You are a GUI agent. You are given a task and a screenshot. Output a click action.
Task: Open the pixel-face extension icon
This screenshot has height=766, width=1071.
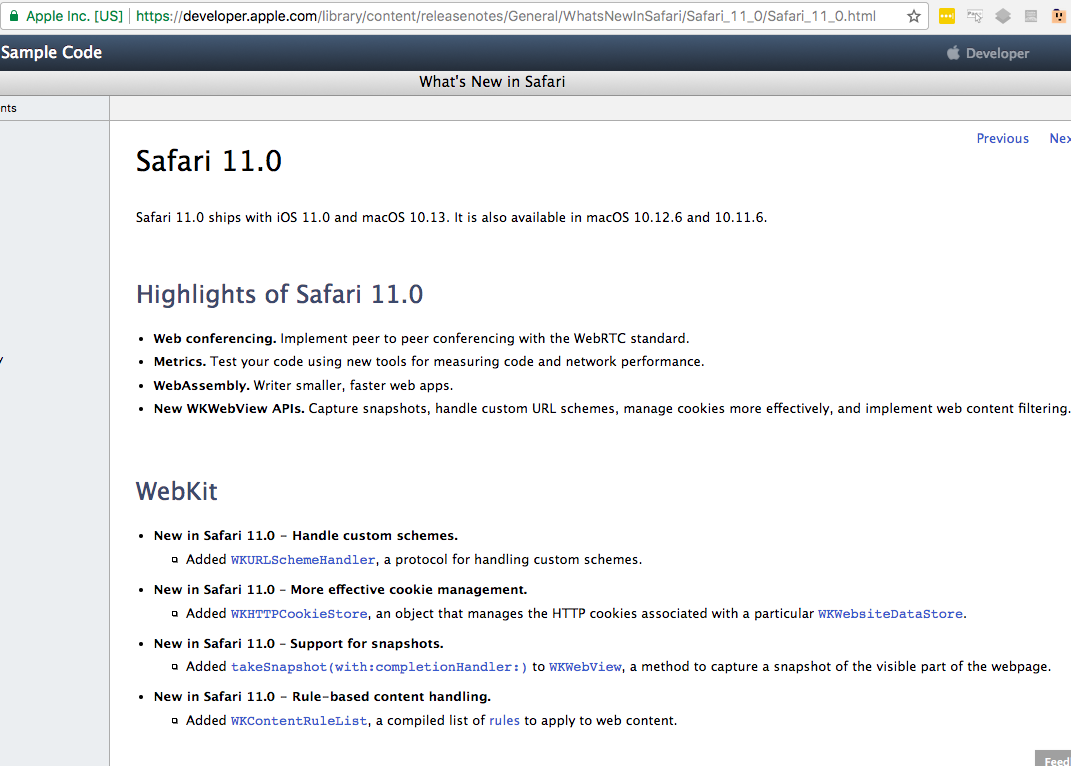[x=1058, y=16]
